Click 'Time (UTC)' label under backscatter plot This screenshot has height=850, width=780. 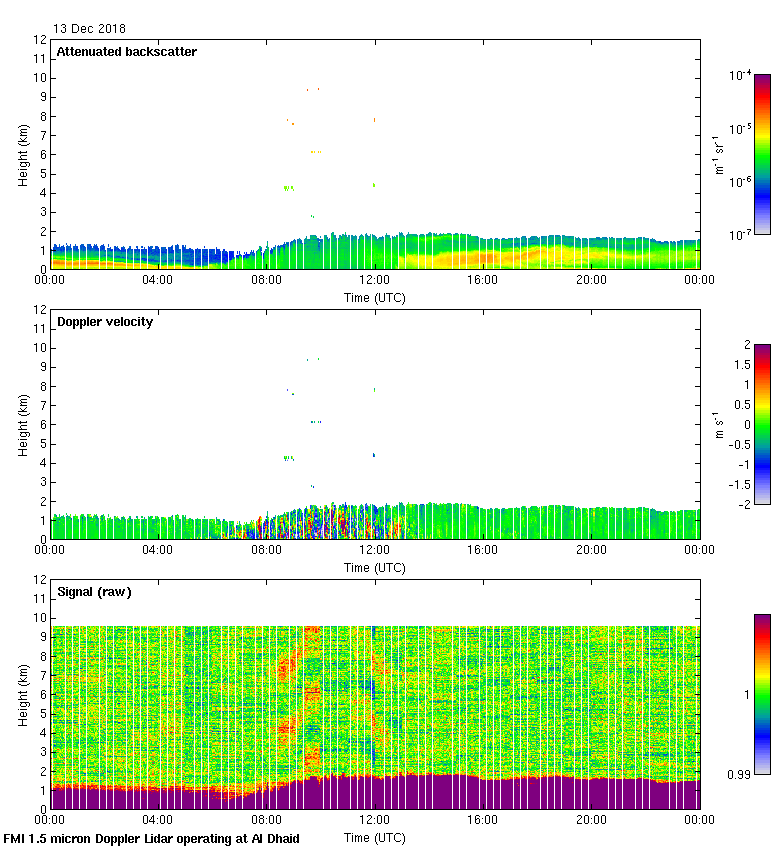[x=375, y=298]
